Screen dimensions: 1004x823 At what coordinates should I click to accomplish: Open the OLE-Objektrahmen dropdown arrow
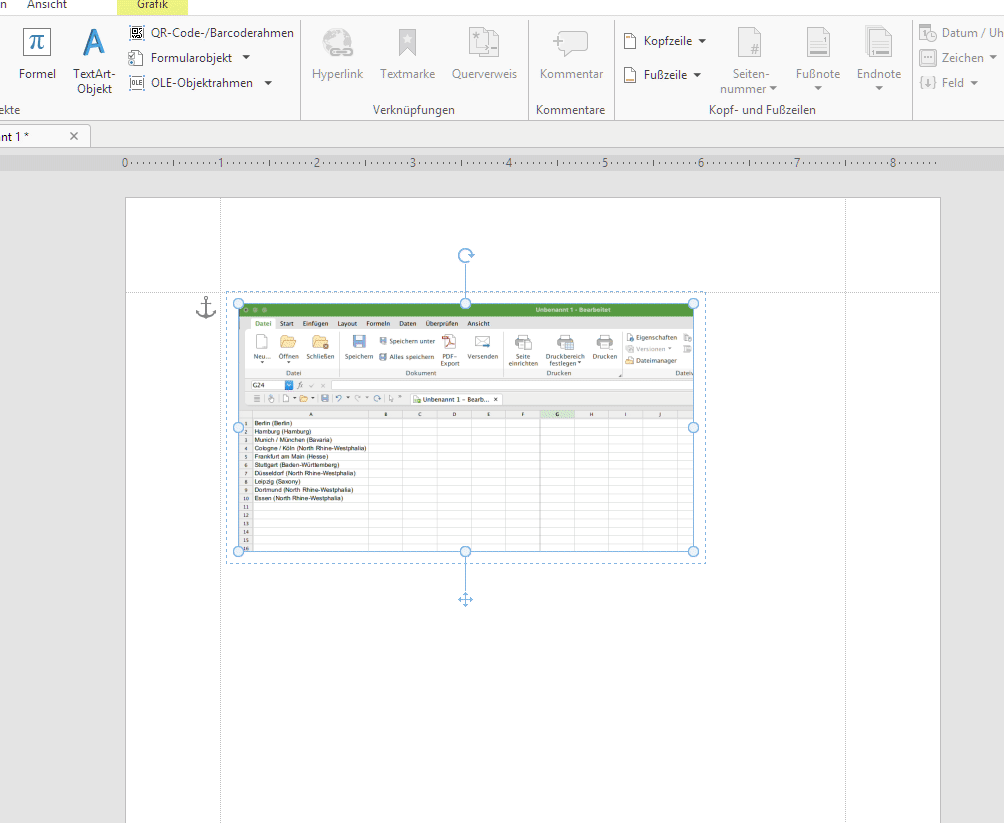(268, 83)
